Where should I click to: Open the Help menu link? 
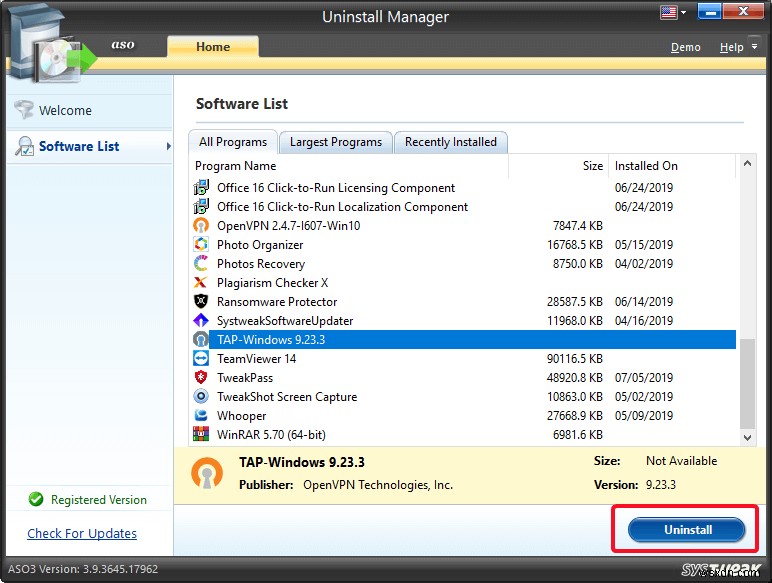(731, 47)
